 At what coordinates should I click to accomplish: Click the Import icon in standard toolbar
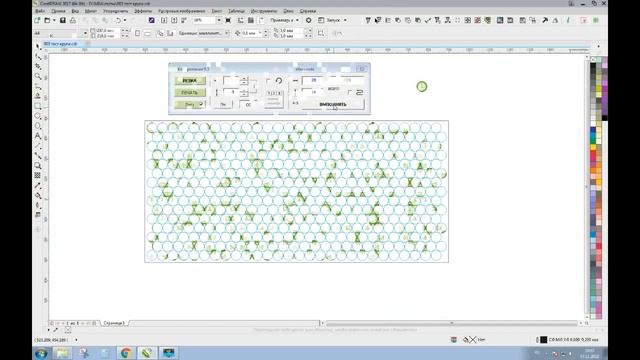click(x=164, y=20)
